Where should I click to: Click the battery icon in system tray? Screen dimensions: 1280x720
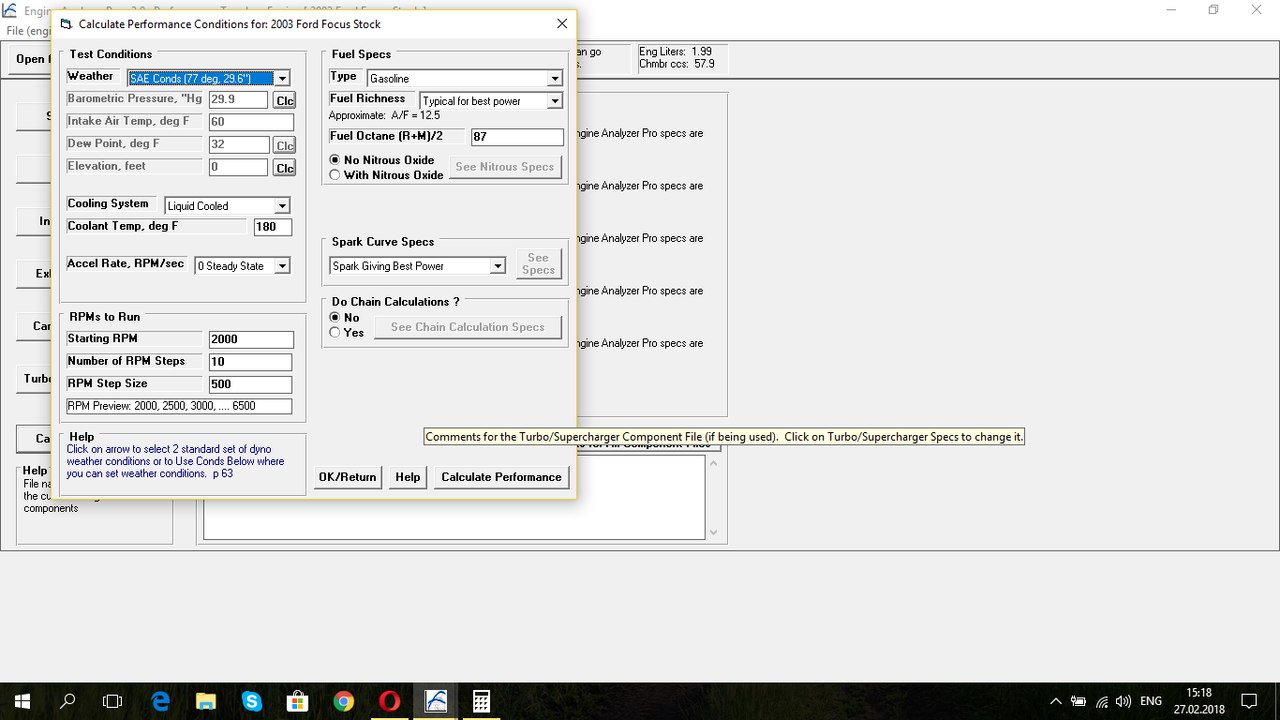click(x=1079, y=701)
